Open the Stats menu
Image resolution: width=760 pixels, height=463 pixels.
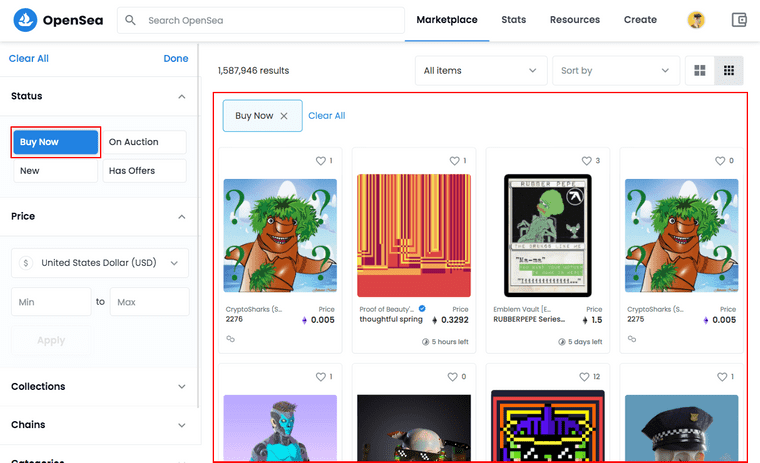[514, 20]
